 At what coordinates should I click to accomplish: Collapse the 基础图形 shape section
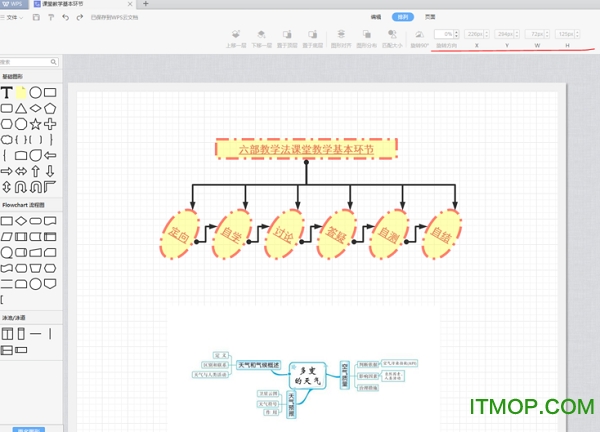[16, 76]
